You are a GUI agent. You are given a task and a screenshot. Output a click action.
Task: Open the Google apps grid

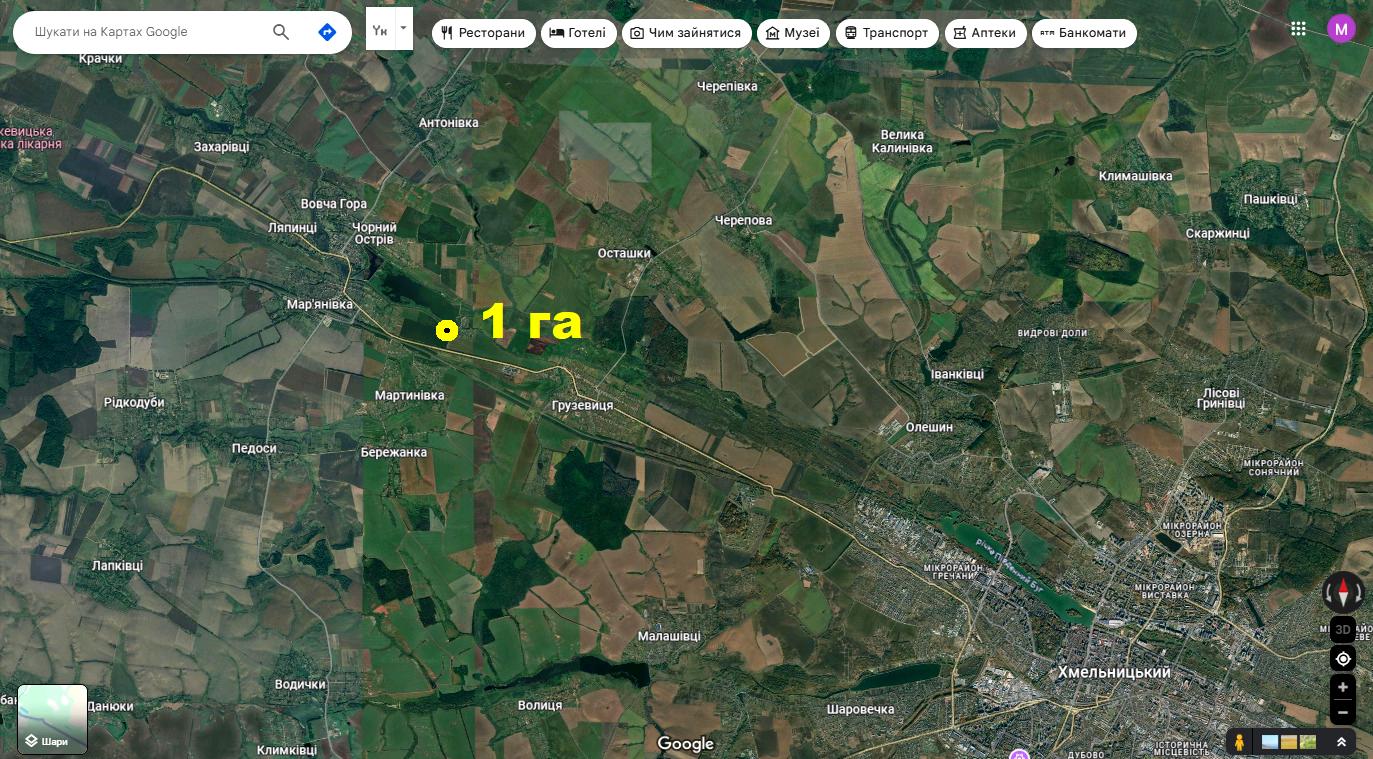pyautogui.click(x=1298, y=29)
